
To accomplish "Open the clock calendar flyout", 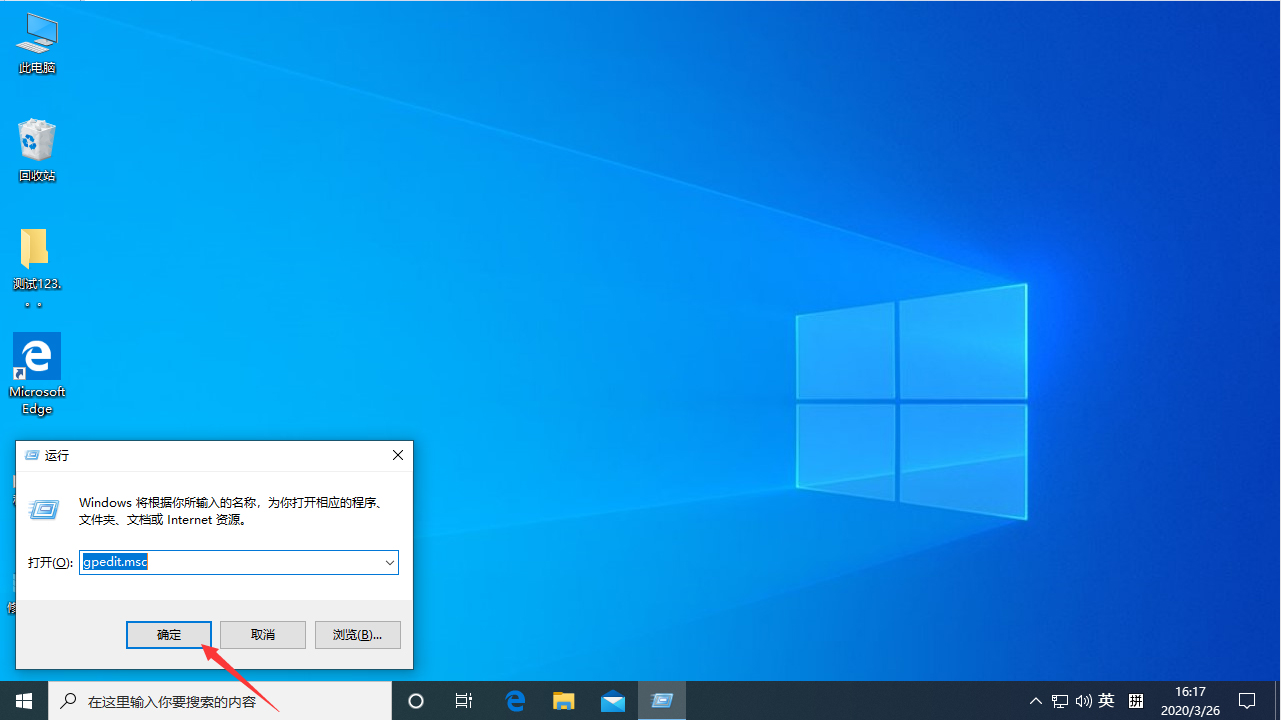I will [1189, 700].
